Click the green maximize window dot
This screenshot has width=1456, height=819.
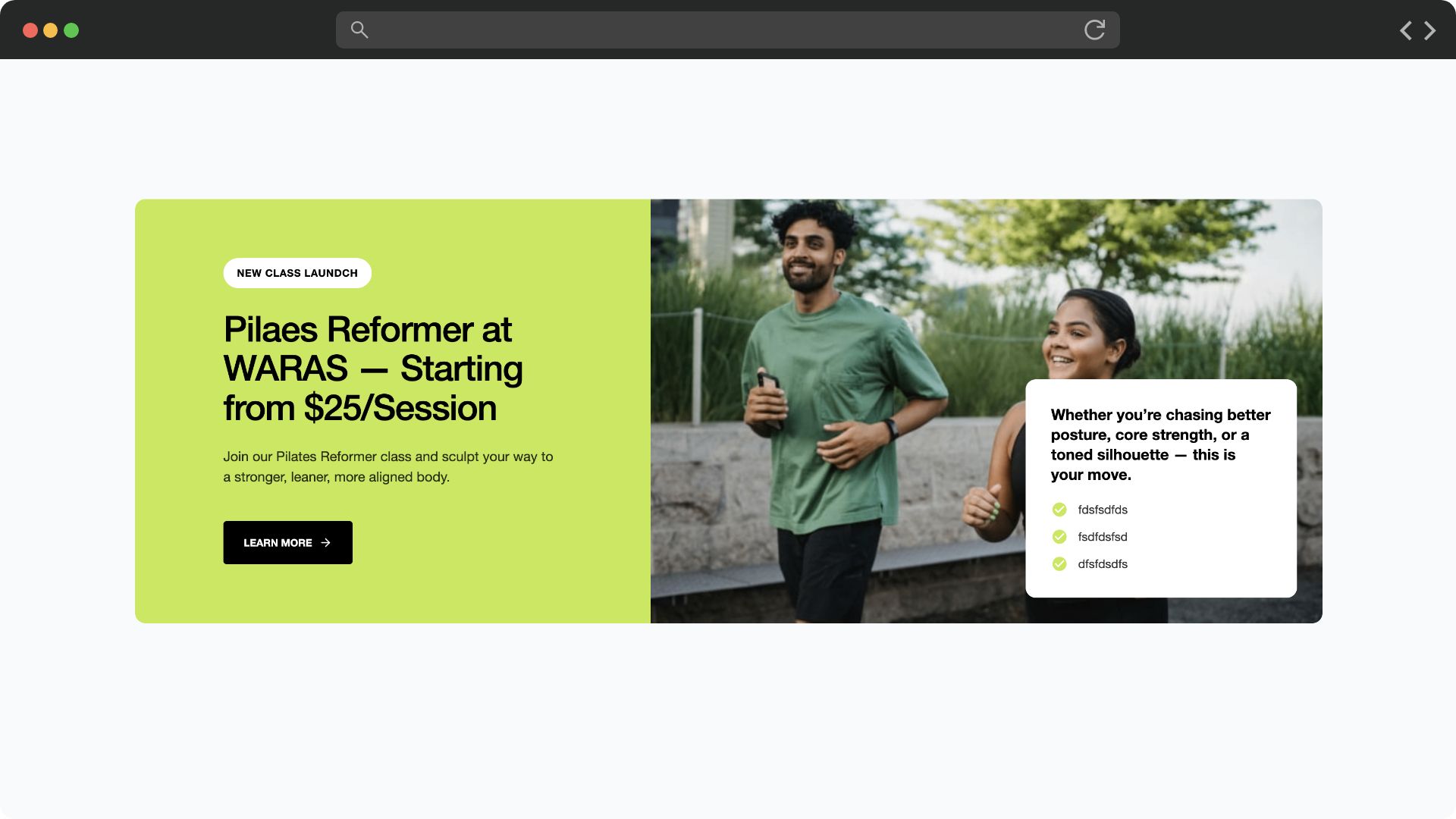pos(71,30)
